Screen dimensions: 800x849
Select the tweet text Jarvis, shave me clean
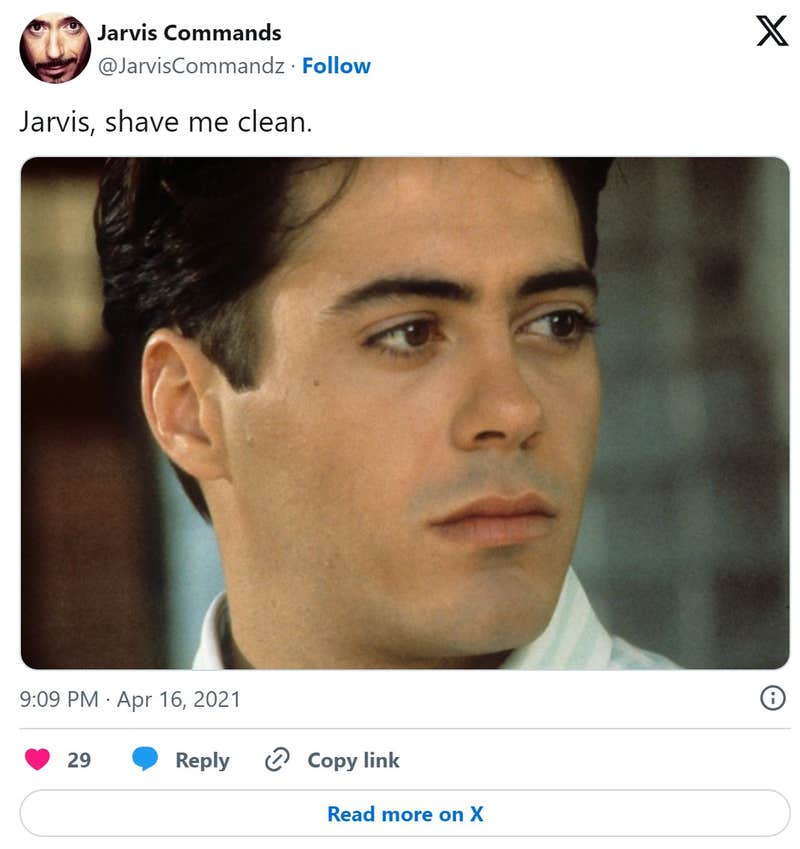[x=165, y=123]
